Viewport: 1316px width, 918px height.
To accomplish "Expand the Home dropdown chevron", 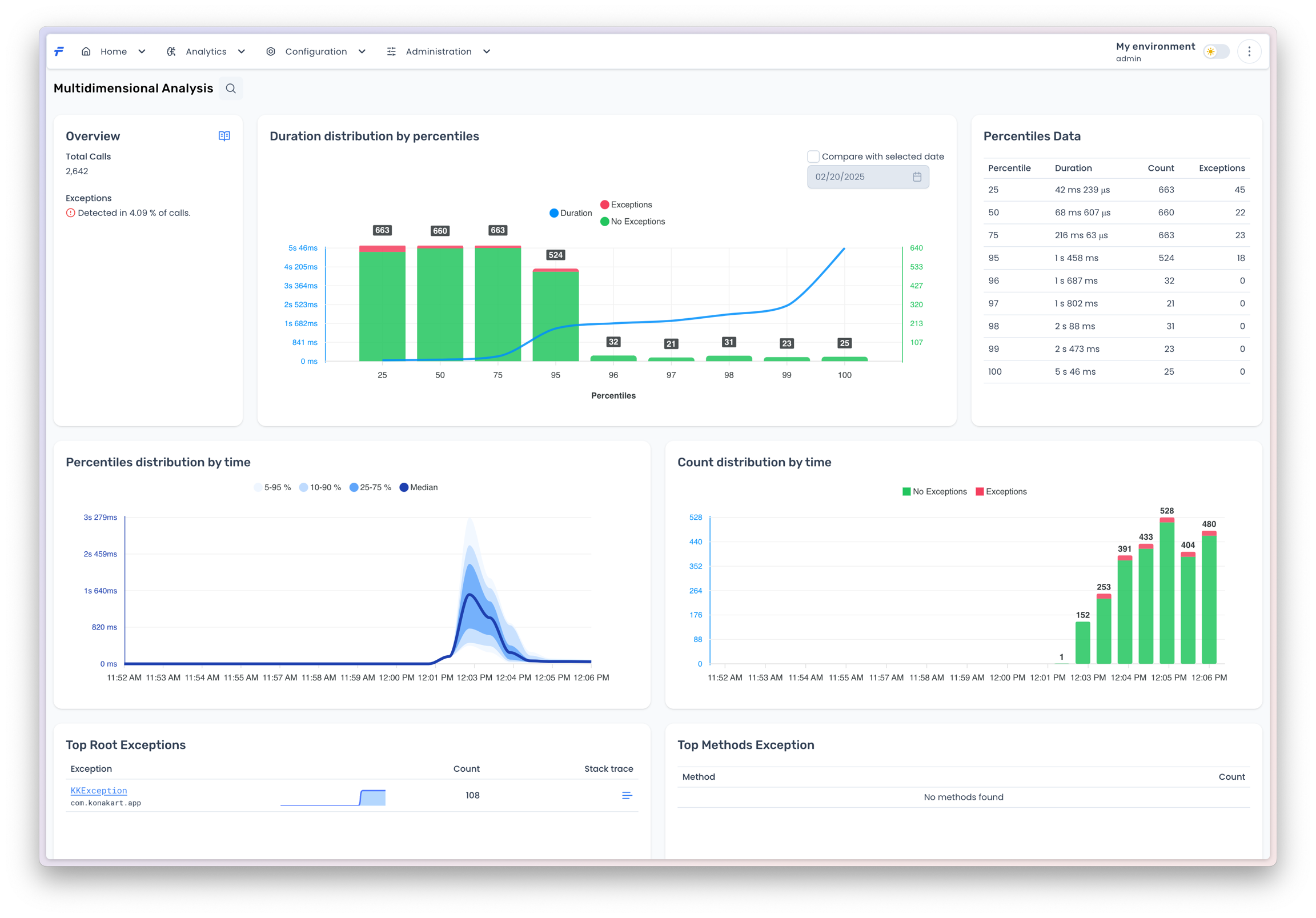I will 142,51.
